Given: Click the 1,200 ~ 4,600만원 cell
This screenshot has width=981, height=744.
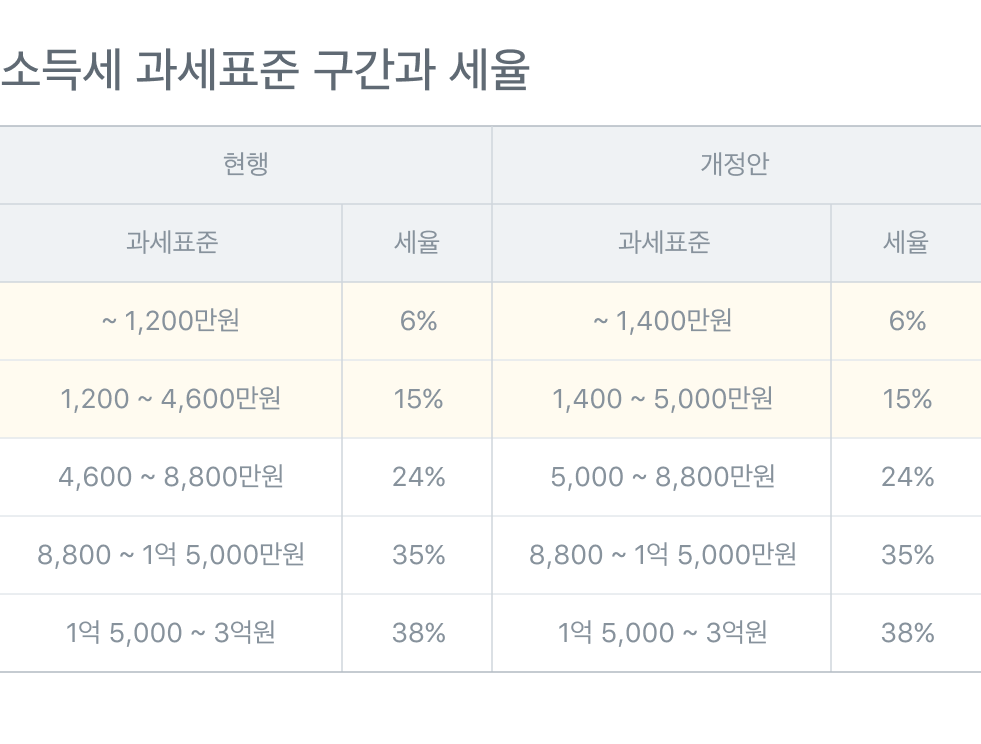Looking at the screenshot, I should click(x=171, y=399).
